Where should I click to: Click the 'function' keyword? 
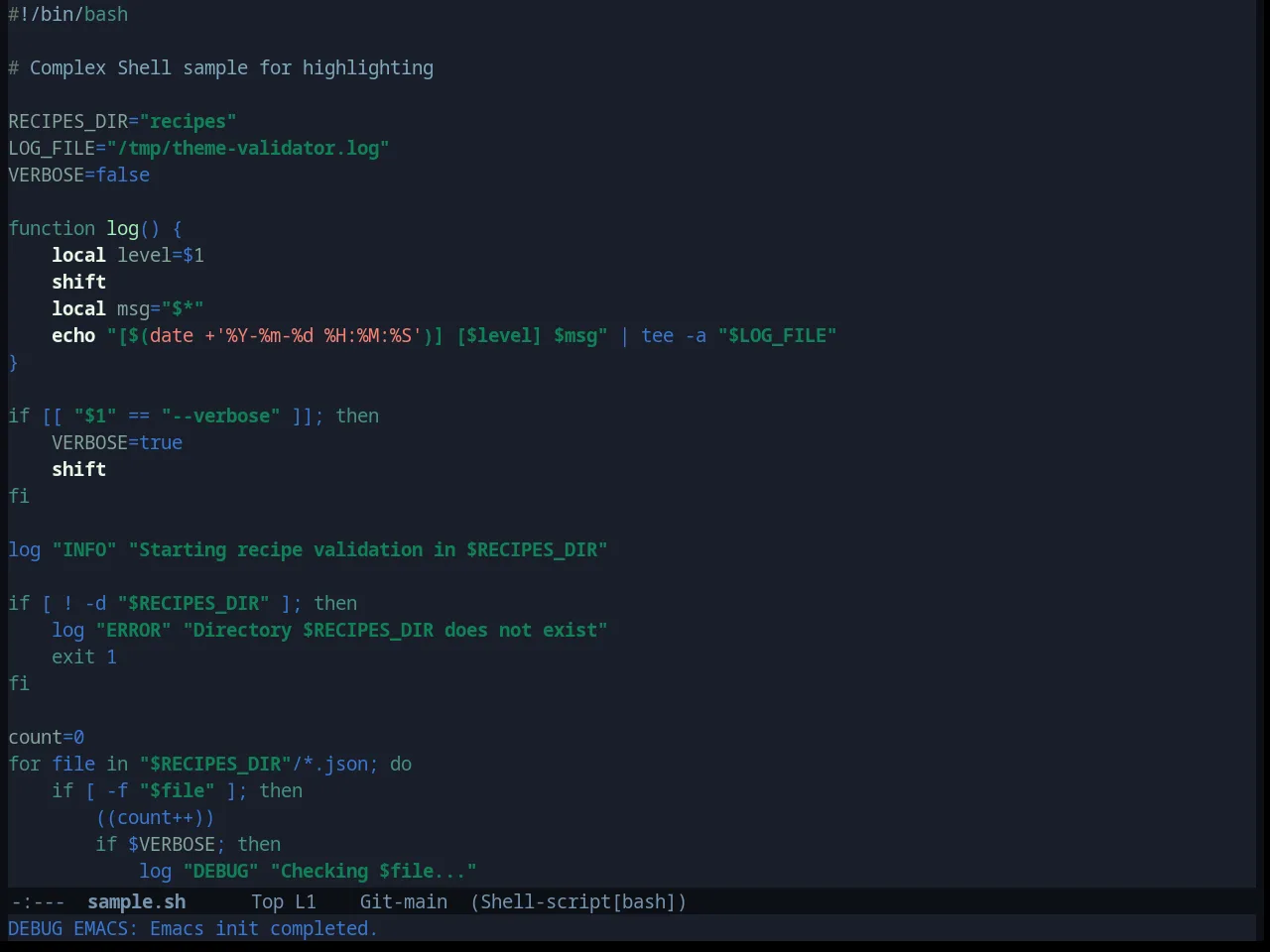point(52,228)
